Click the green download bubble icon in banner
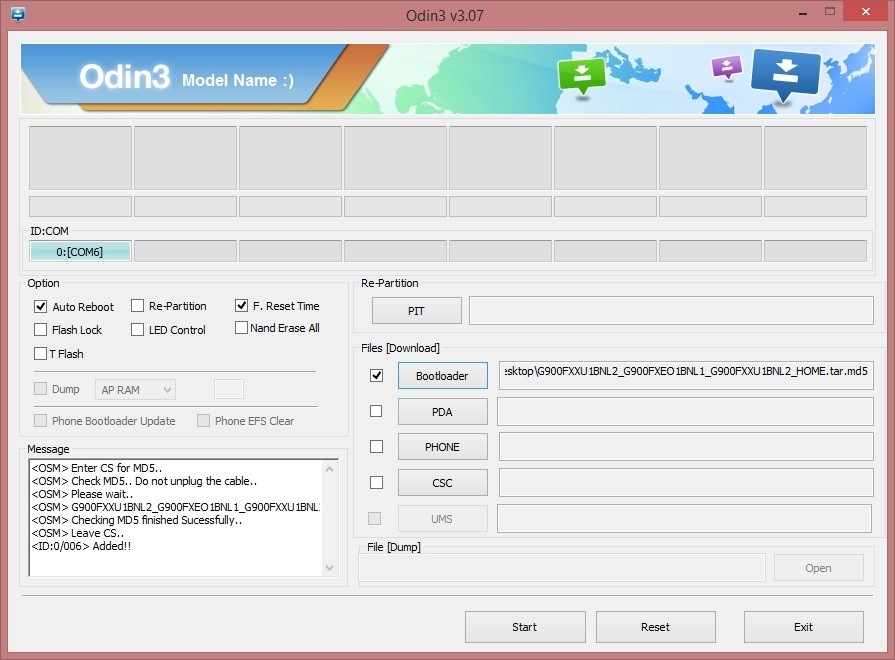The height and width of the screenshot is (660, 895). 581,77
